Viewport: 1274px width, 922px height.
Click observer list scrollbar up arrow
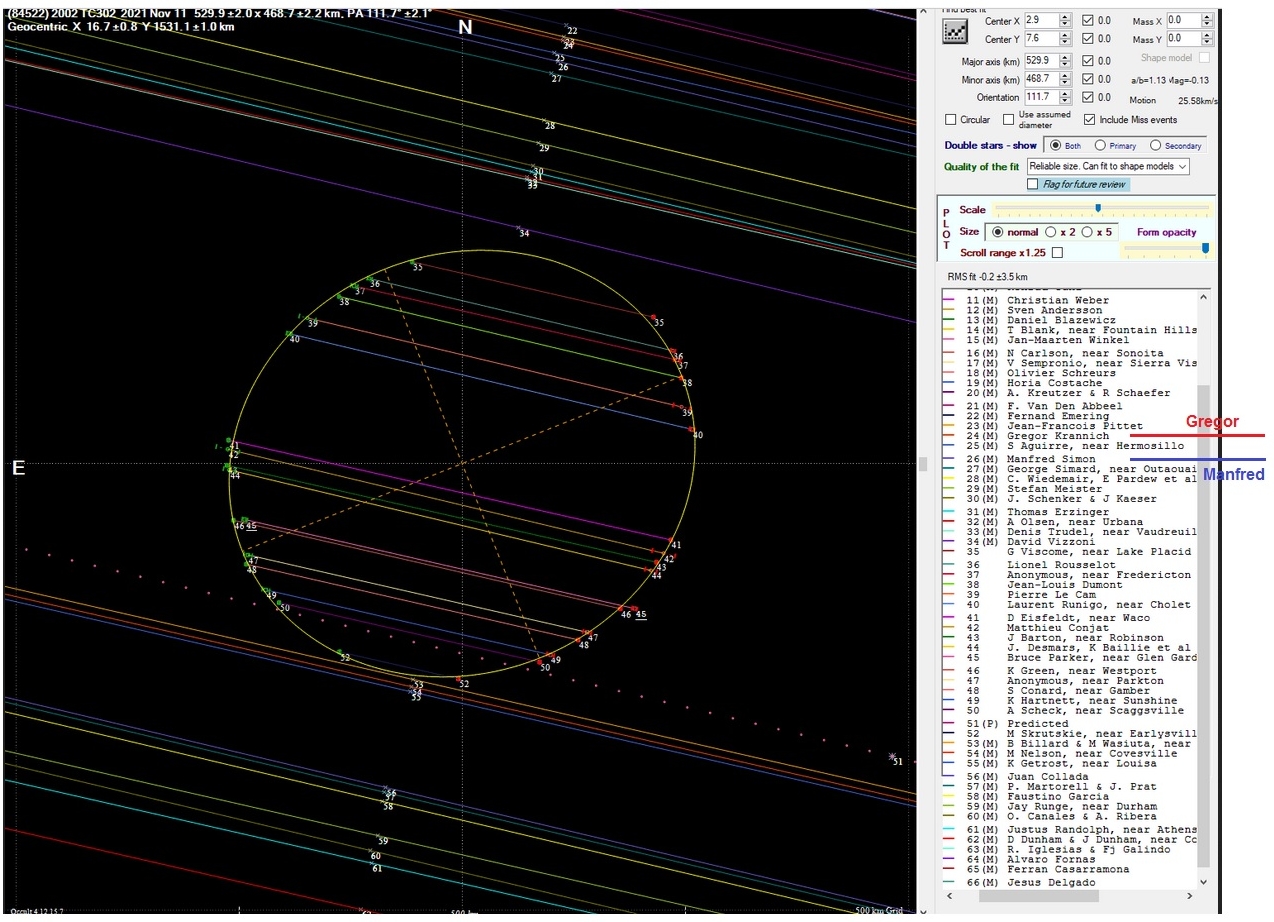pos(1204,296)
